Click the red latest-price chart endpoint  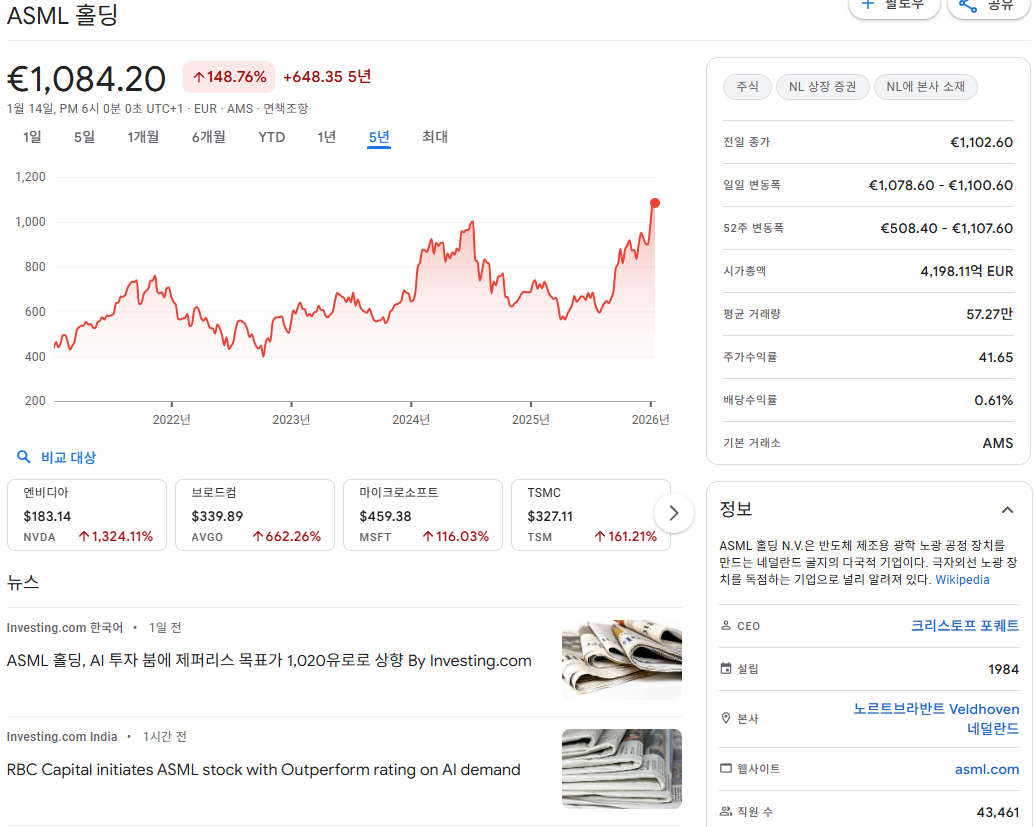coord(655,203)
